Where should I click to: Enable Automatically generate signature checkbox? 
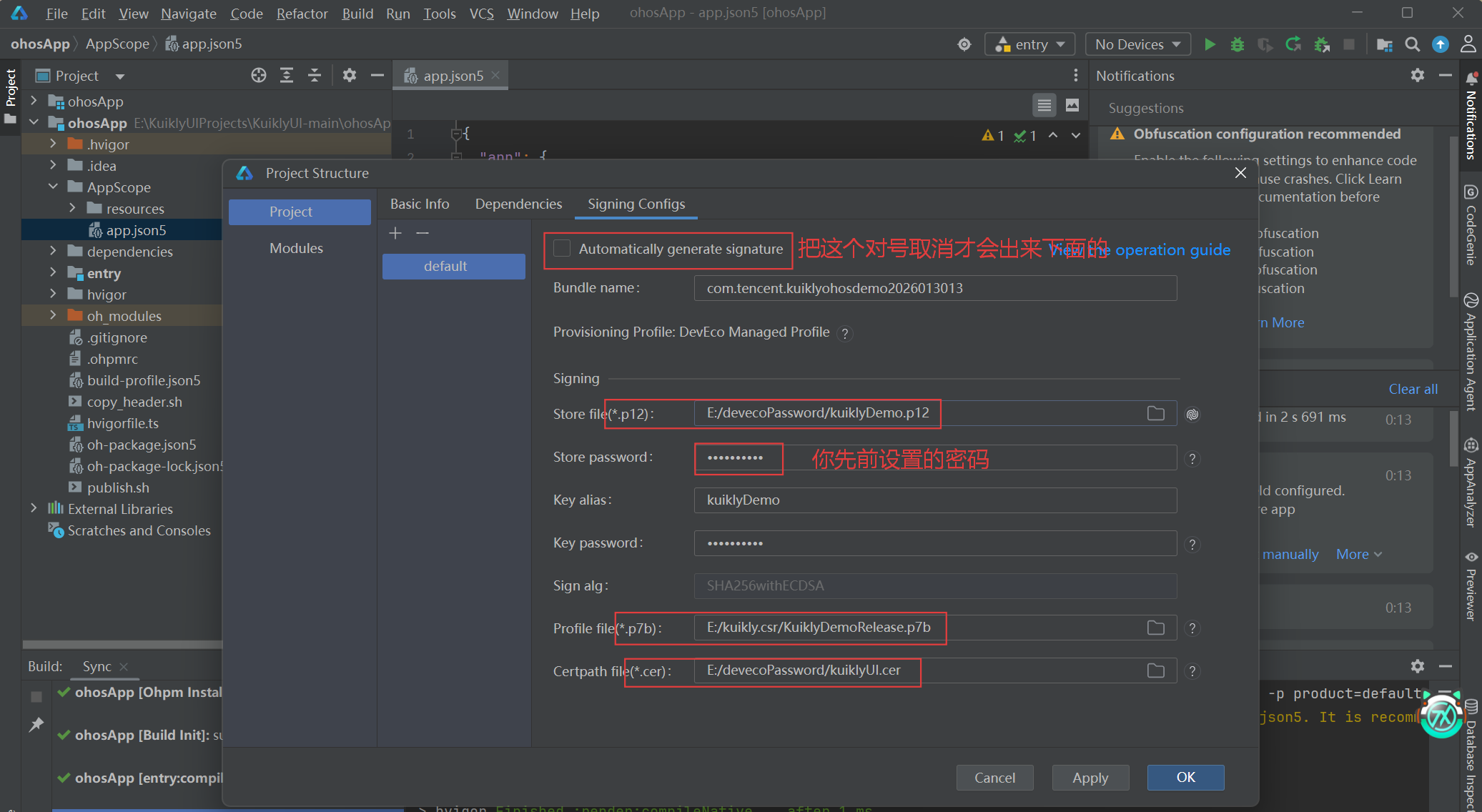(x=563, y=249)
